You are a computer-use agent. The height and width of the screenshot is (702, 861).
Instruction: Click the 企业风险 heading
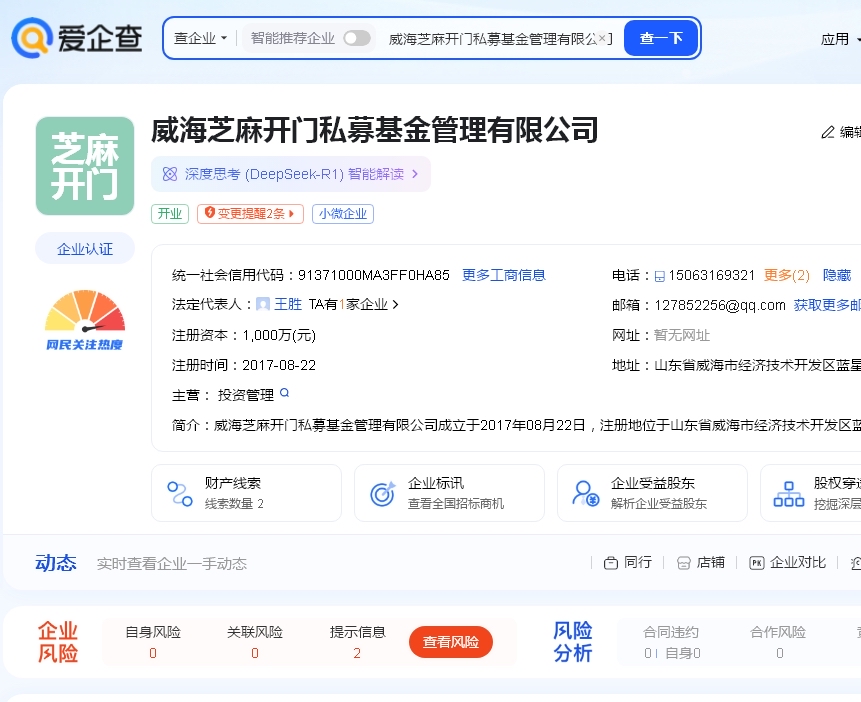[x=58, y=642]
